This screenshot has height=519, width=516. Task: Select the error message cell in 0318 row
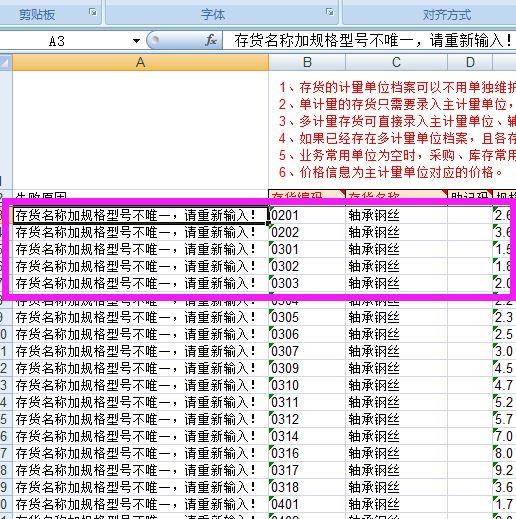[x=140, y=487]
